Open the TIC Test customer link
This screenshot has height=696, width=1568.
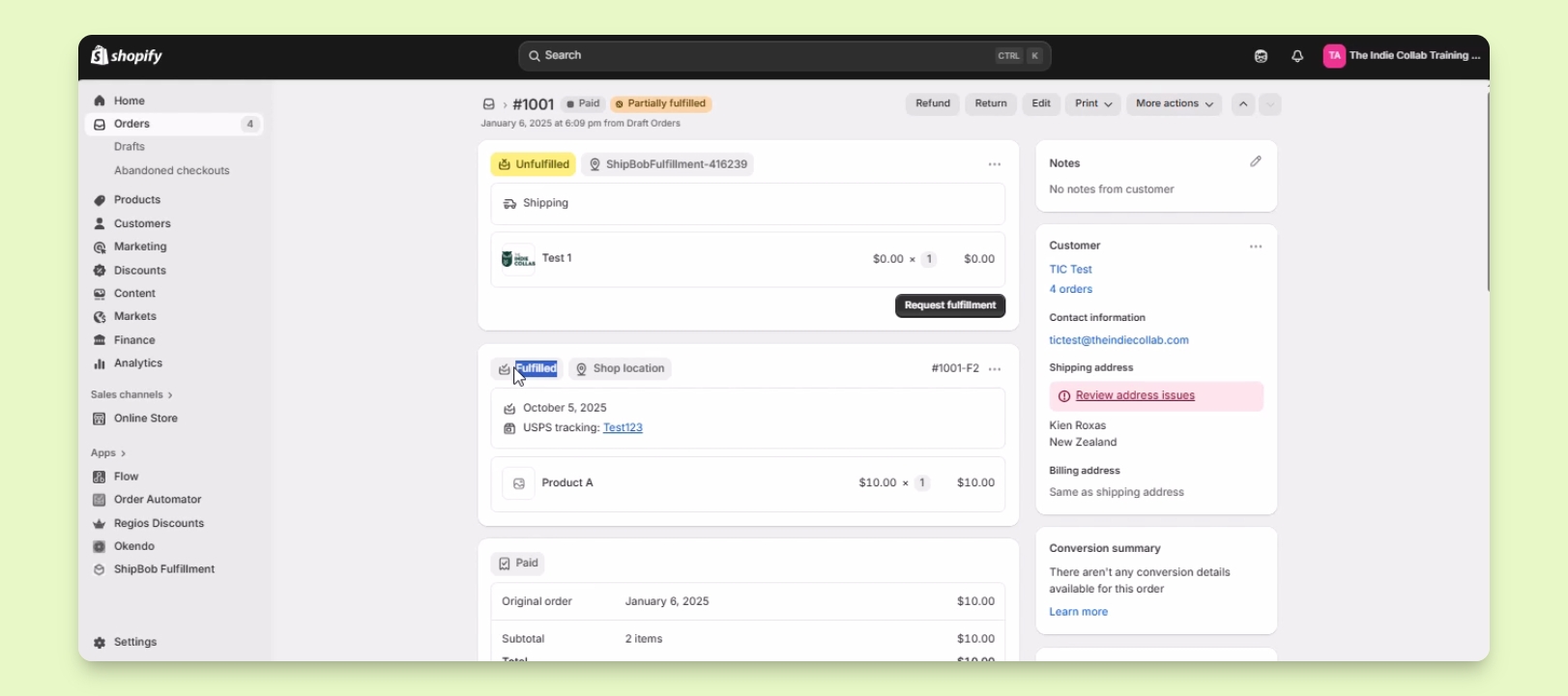tap(1071, 270)
